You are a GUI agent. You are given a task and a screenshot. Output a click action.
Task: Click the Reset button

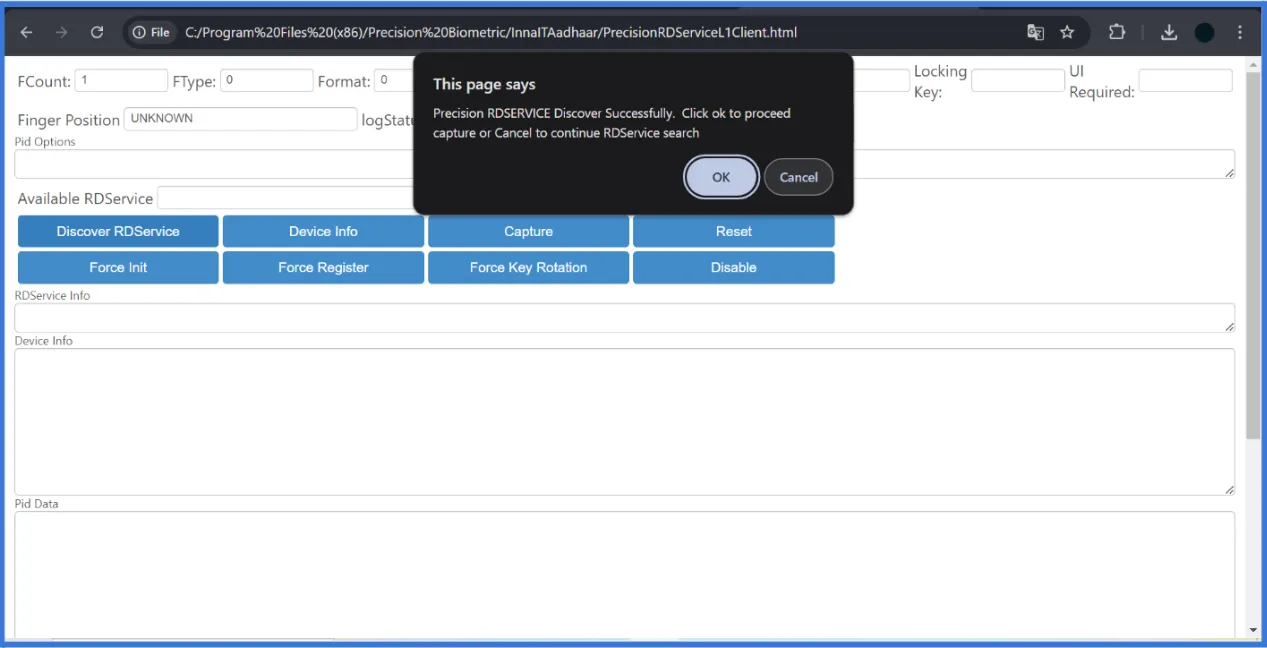pos(733,231)
